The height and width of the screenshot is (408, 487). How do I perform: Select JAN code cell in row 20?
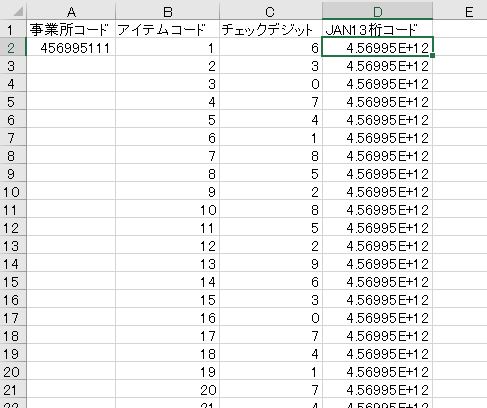tap(377, 372)
